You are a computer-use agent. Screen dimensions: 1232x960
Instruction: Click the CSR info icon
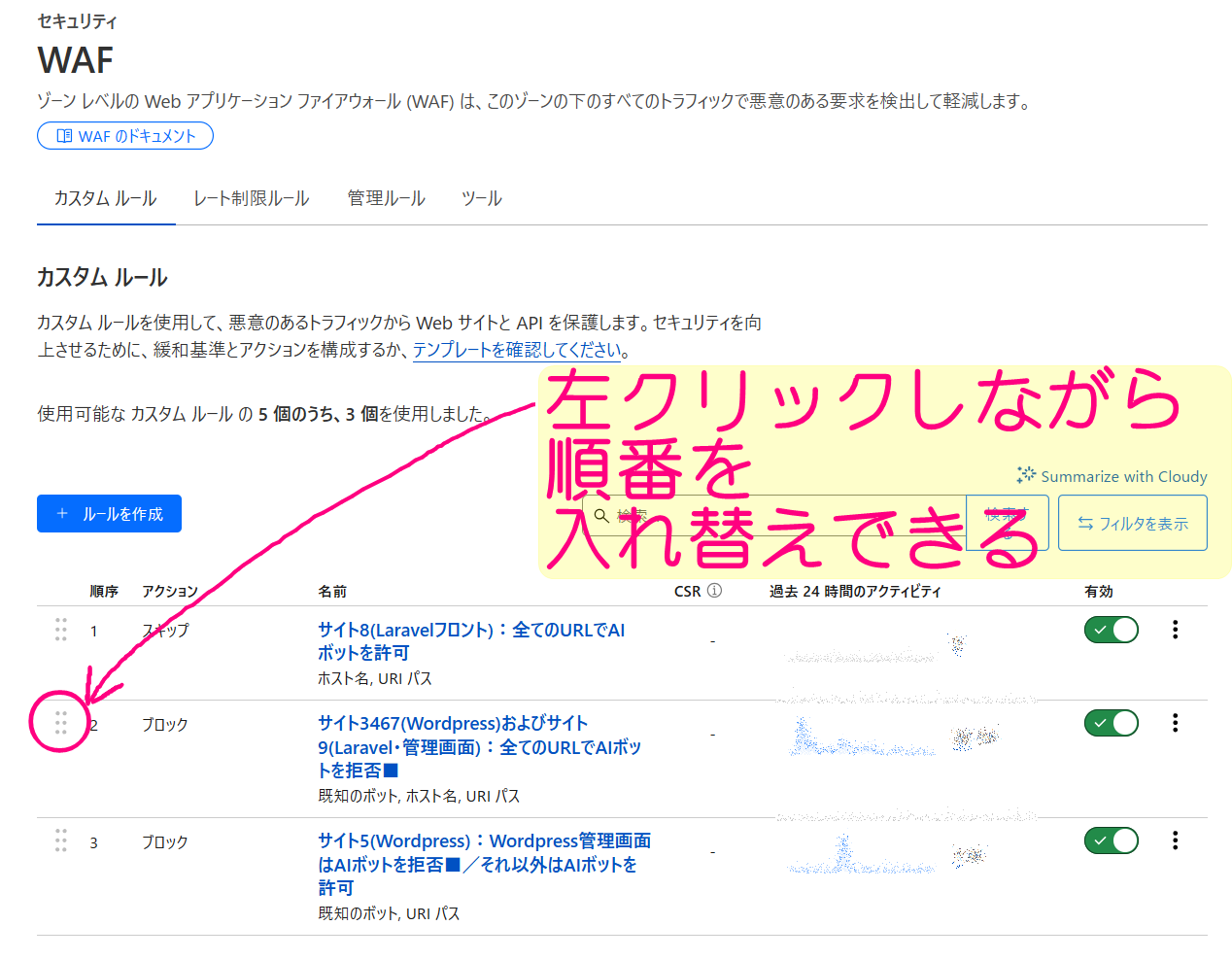[714, 591]
